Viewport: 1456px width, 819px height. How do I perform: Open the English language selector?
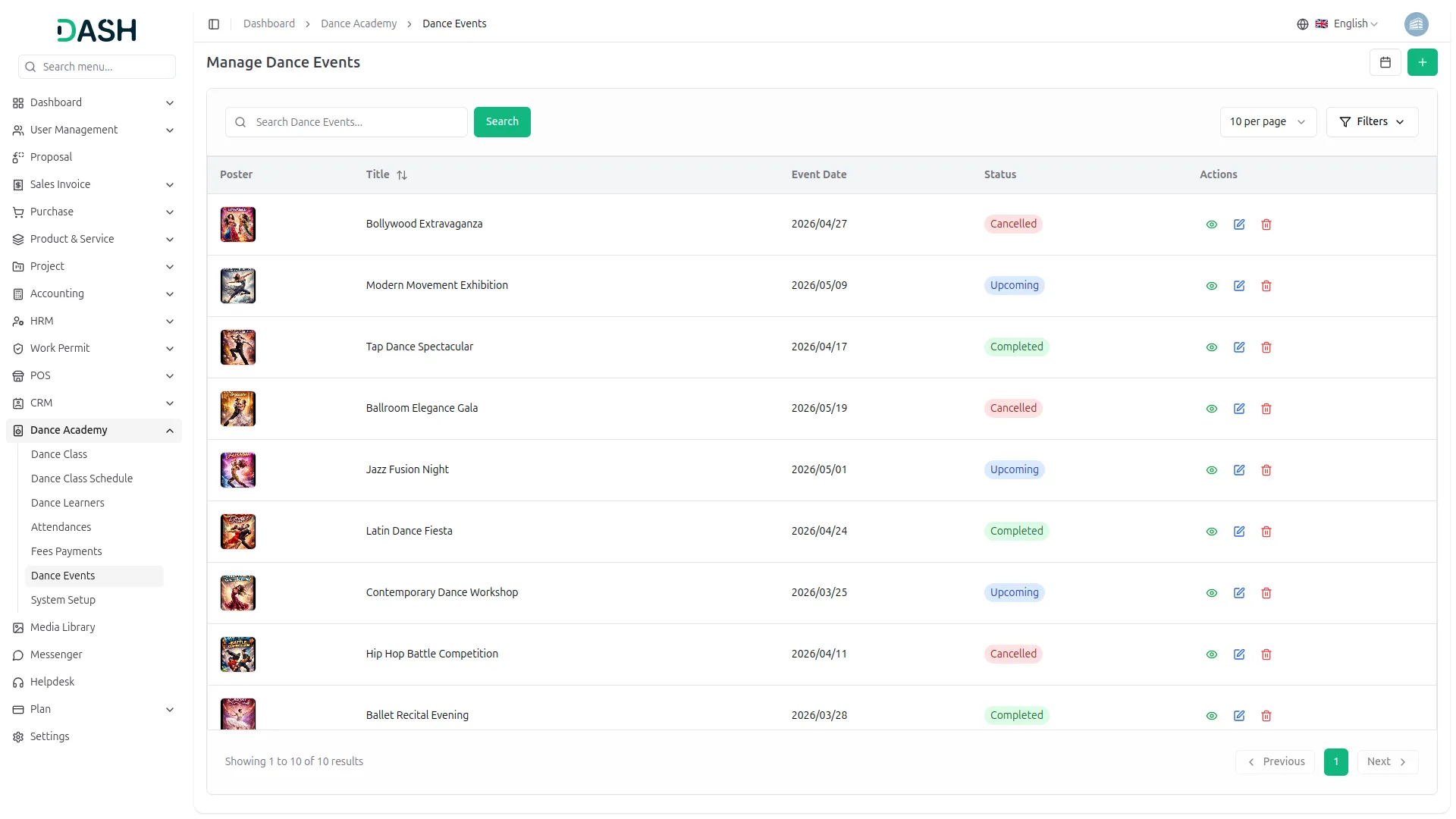[x=1348, y=24]
